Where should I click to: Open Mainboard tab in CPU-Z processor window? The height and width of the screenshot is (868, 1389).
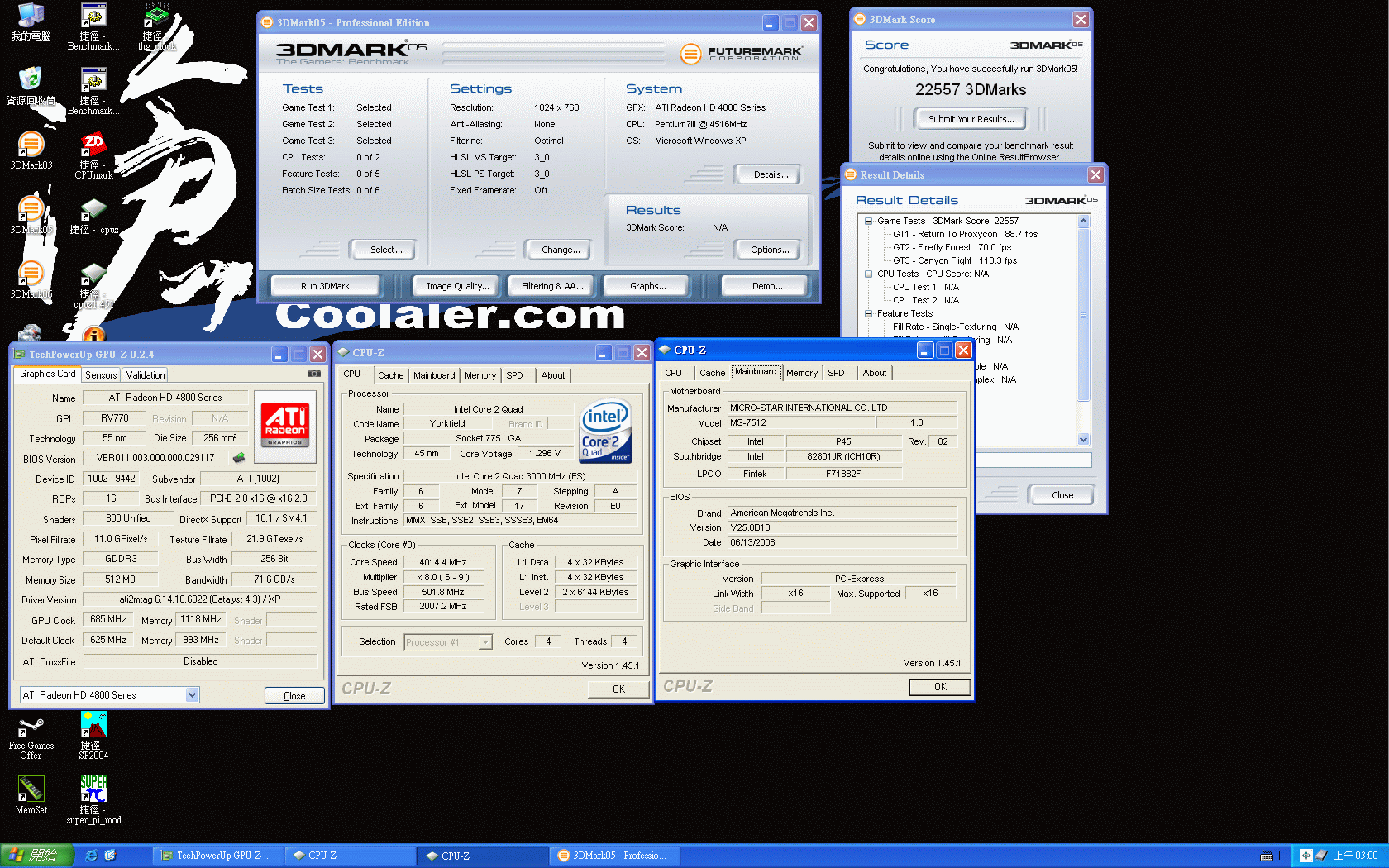coord(434,375)
